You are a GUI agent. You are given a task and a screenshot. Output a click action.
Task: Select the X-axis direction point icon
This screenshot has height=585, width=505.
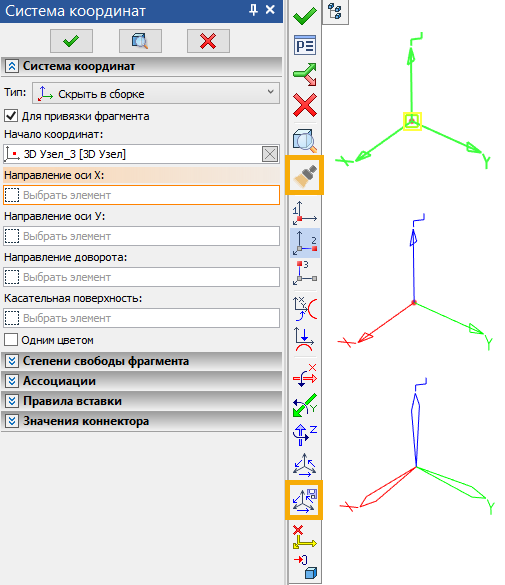(x=304, y=243)
